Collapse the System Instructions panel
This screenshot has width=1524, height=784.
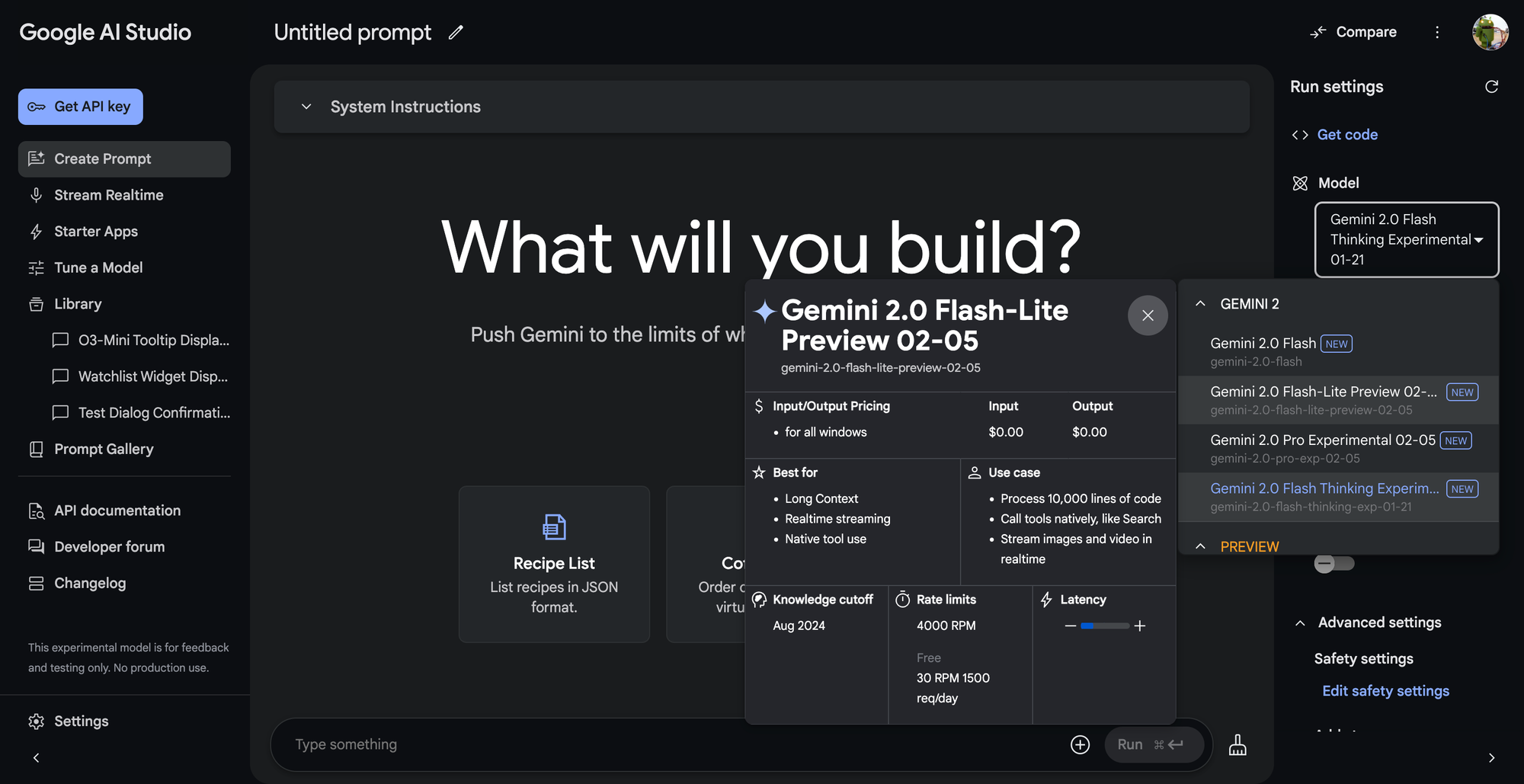click(306, 107)
